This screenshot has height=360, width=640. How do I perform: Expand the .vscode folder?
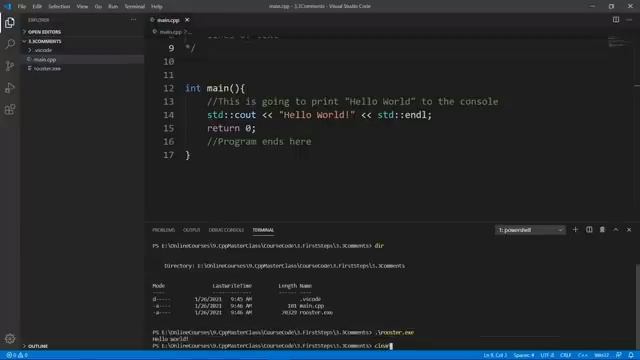43,50
